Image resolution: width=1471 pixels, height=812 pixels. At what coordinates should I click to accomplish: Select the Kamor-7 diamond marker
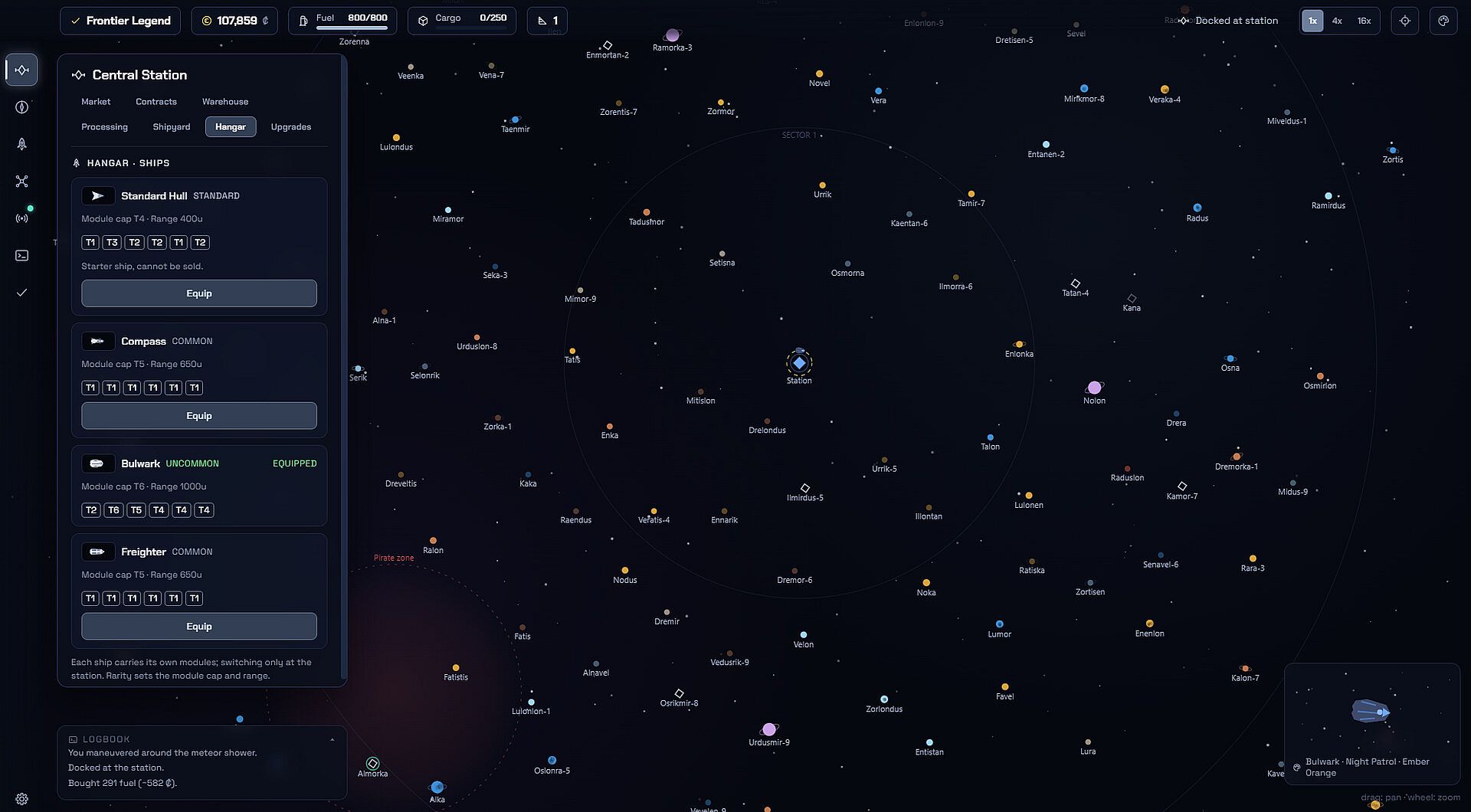1182,486
